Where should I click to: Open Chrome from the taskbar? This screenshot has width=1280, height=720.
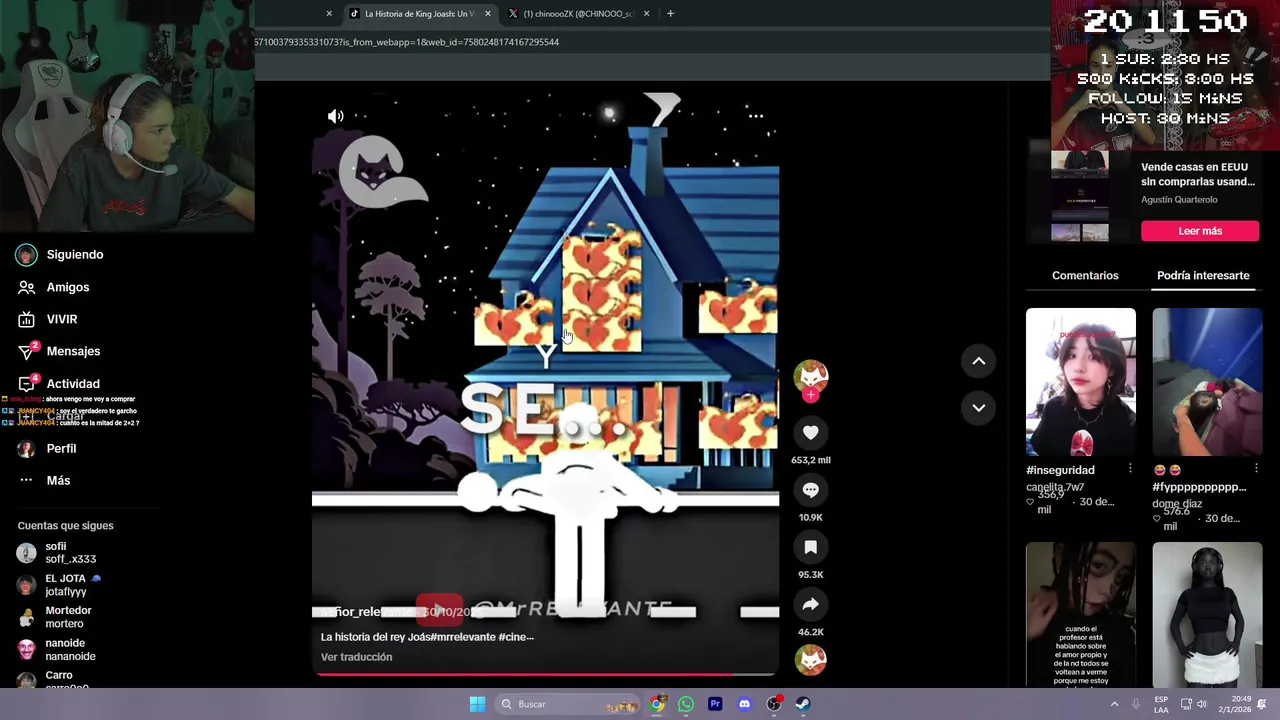click(x=657, y=704)
